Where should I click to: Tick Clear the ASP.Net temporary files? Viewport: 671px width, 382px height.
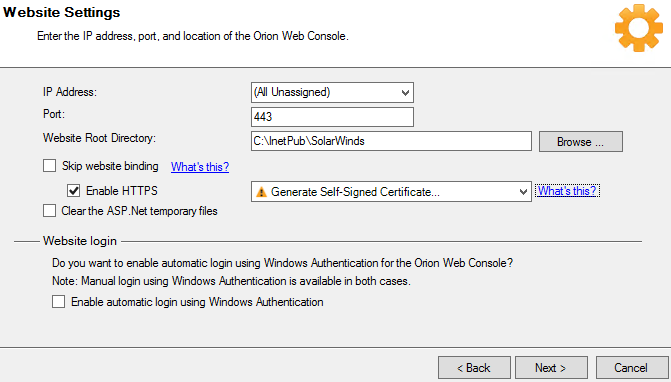click(x=50, y=210)
